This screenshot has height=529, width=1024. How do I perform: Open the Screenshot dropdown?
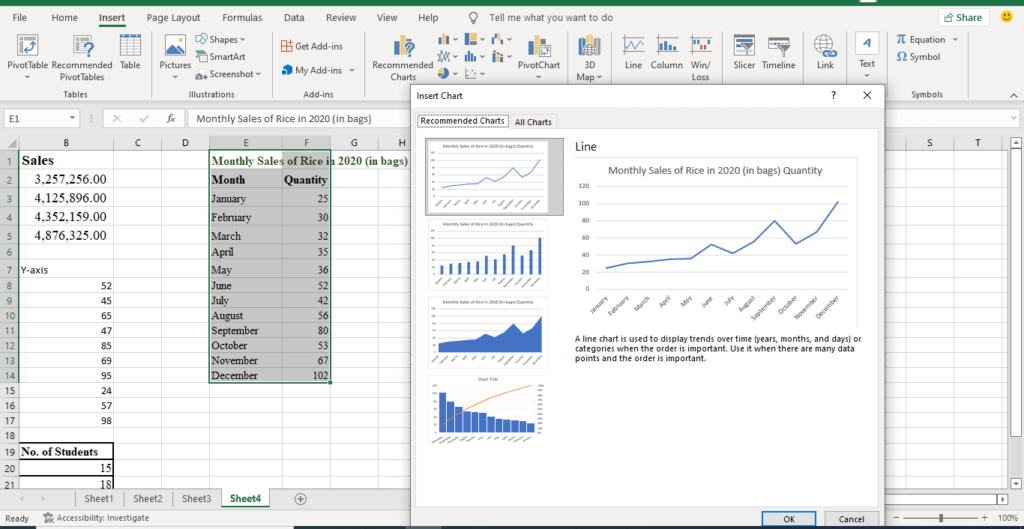pos(229,74)
